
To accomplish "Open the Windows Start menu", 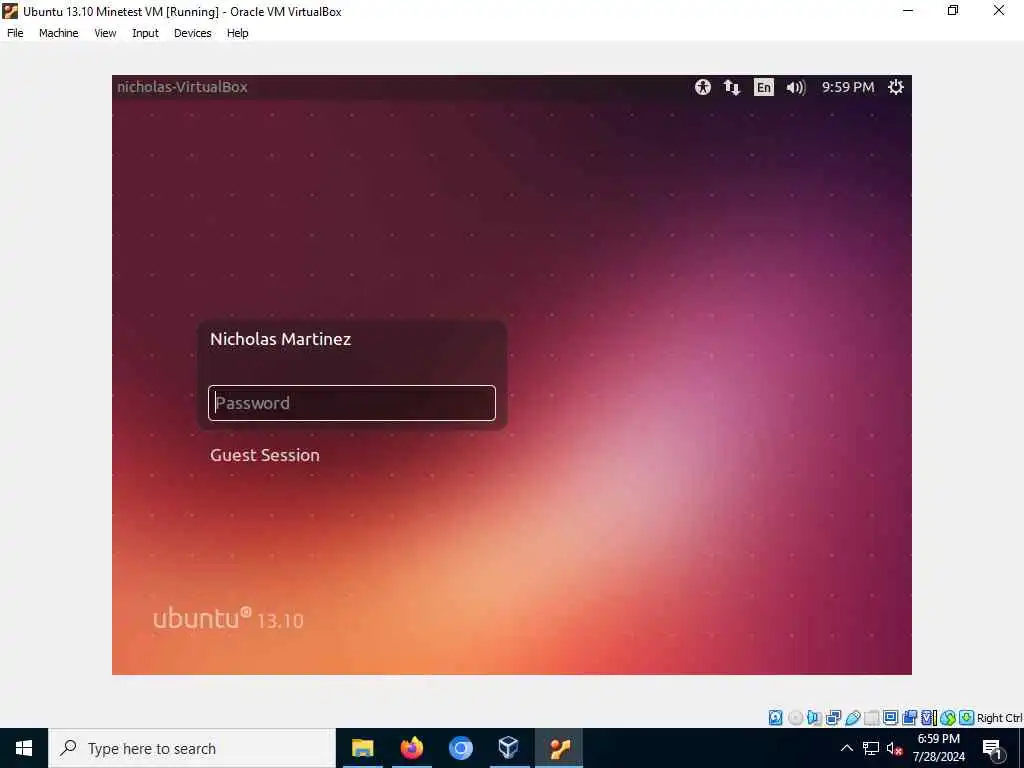I will coord(24,748).
